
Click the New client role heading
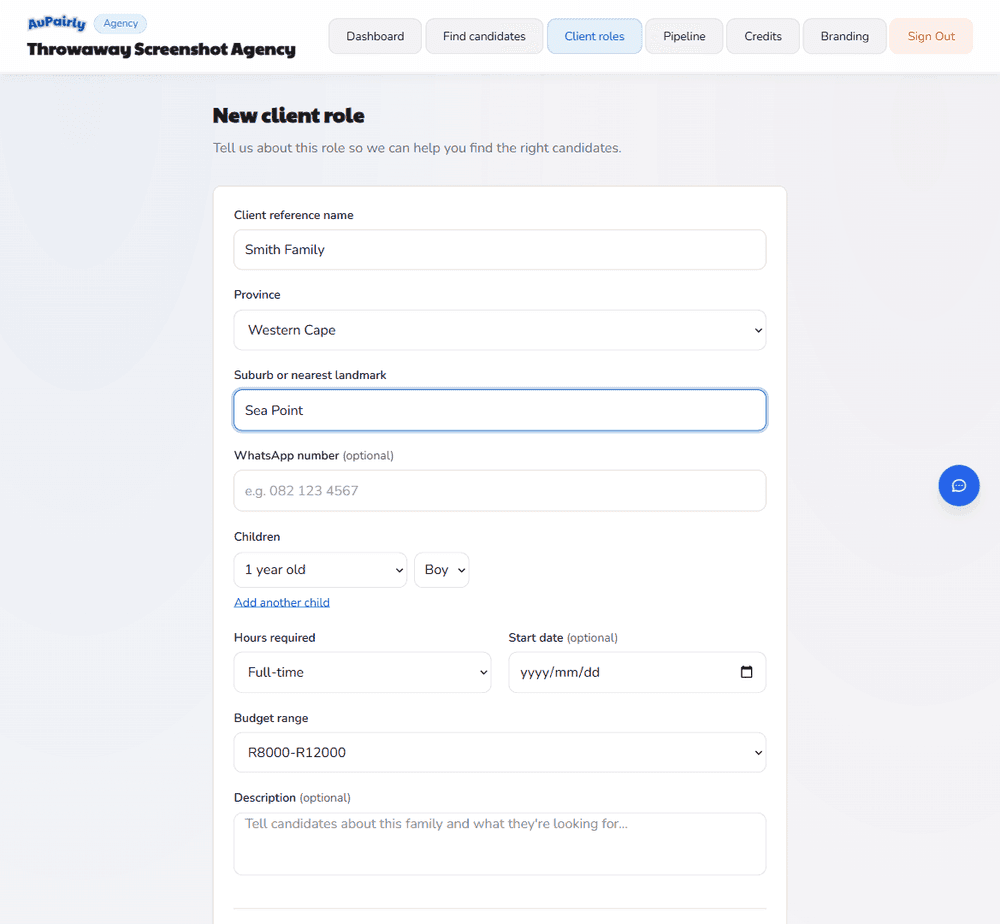(x=288, y=115)
